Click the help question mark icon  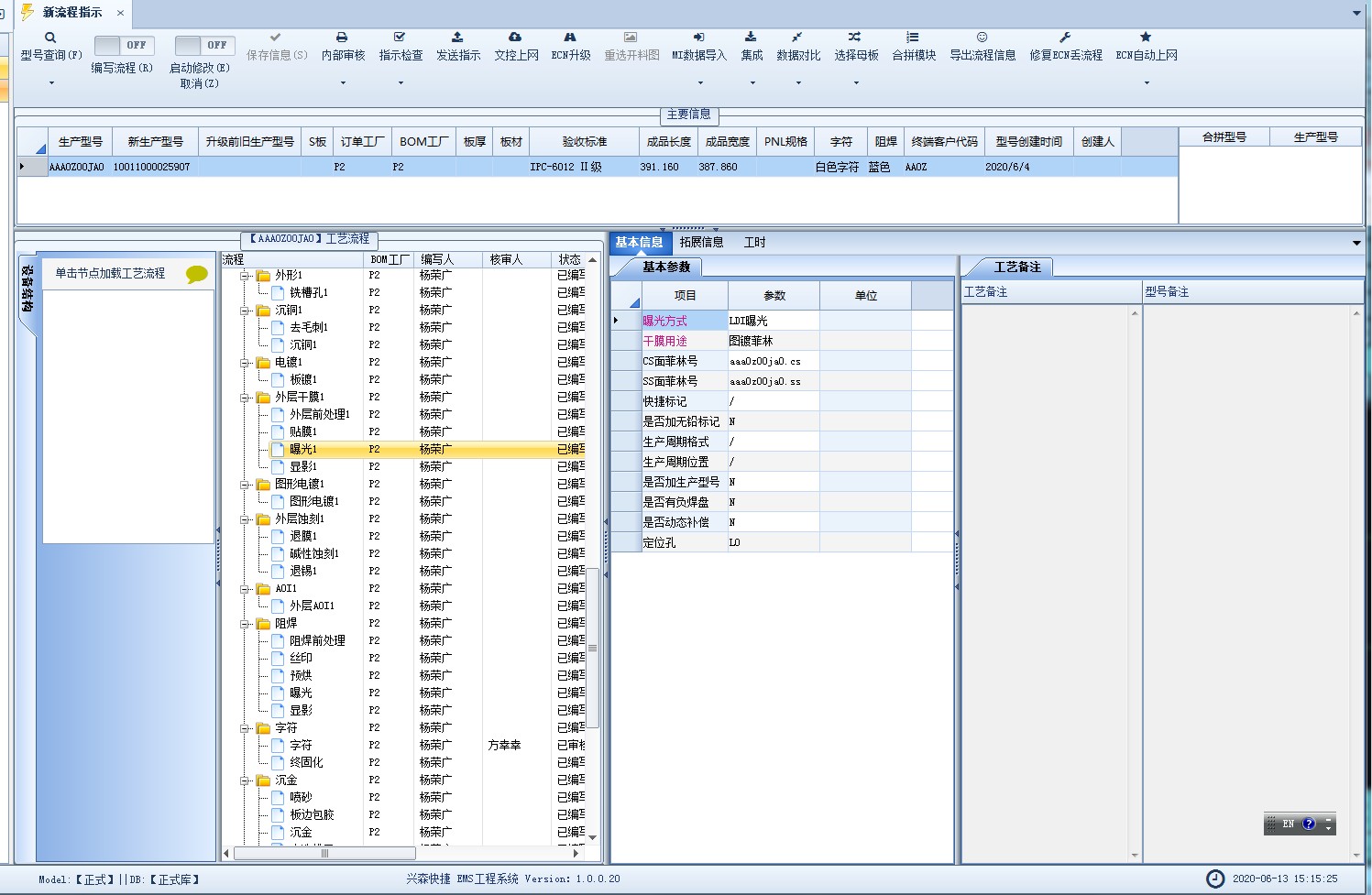(x=1309, y=824)
